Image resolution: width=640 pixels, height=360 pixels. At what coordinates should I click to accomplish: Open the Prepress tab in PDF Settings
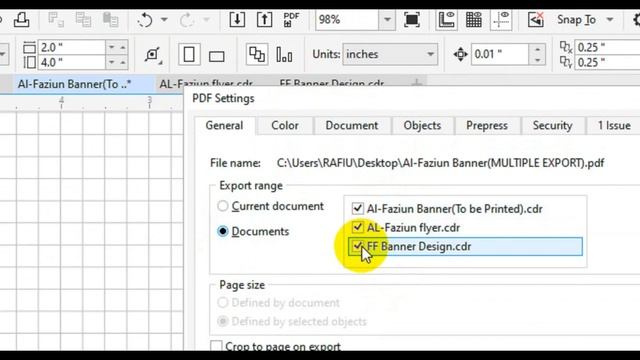487,126
